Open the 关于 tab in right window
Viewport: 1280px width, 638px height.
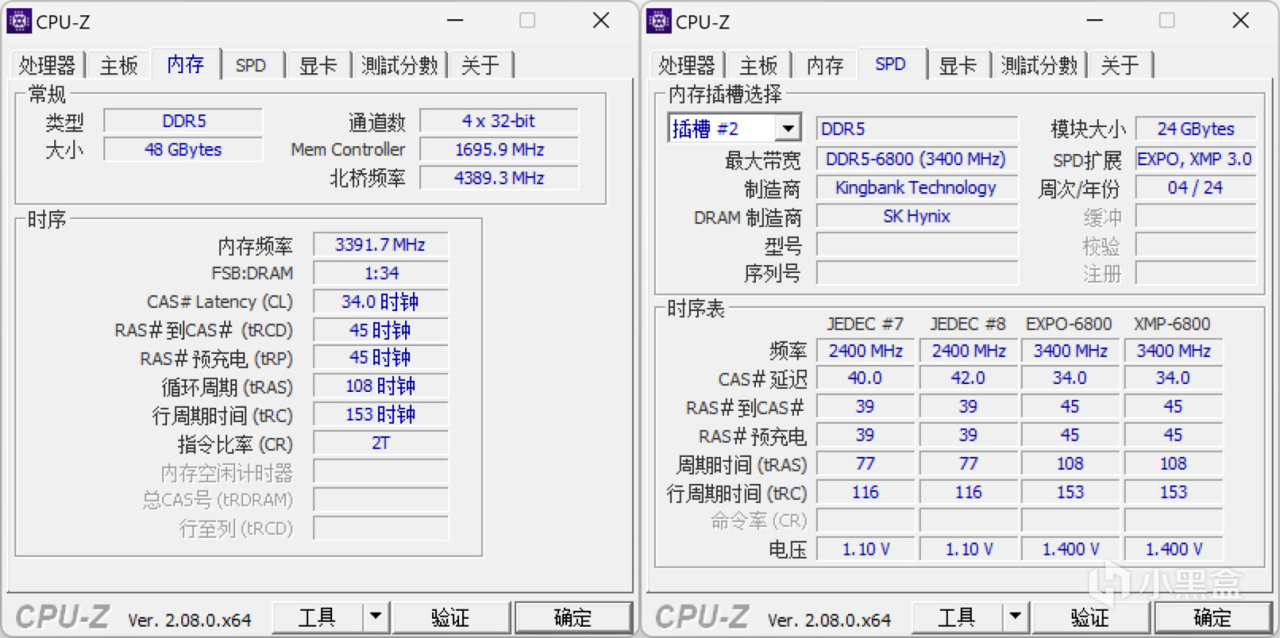[x=1120, y=65]
